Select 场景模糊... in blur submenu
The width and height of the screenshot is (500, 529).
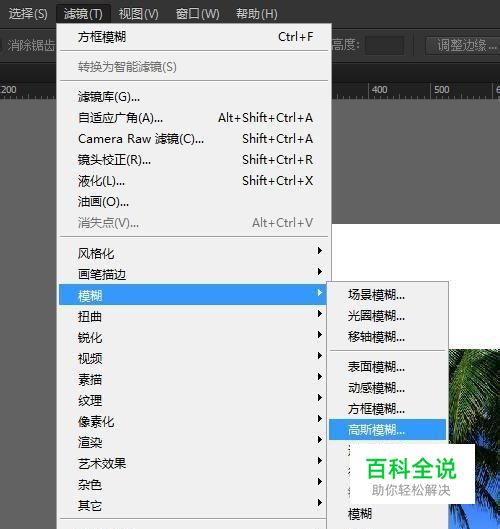point(388,295)
